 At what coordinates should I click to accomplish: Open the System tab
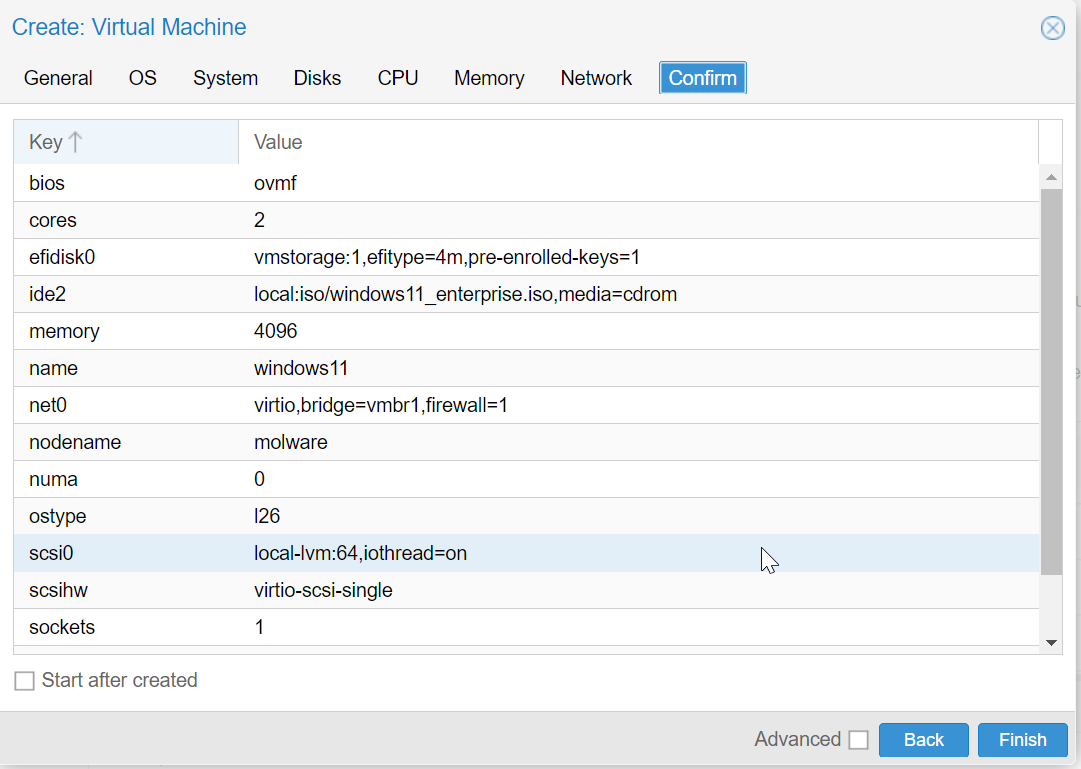[x=225, y=78]
